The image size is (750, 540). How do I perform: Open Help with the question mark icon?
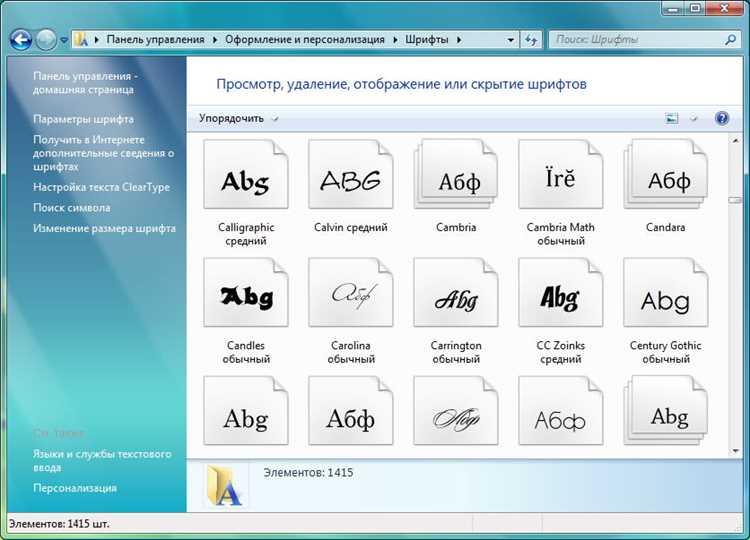coord(722,118)
